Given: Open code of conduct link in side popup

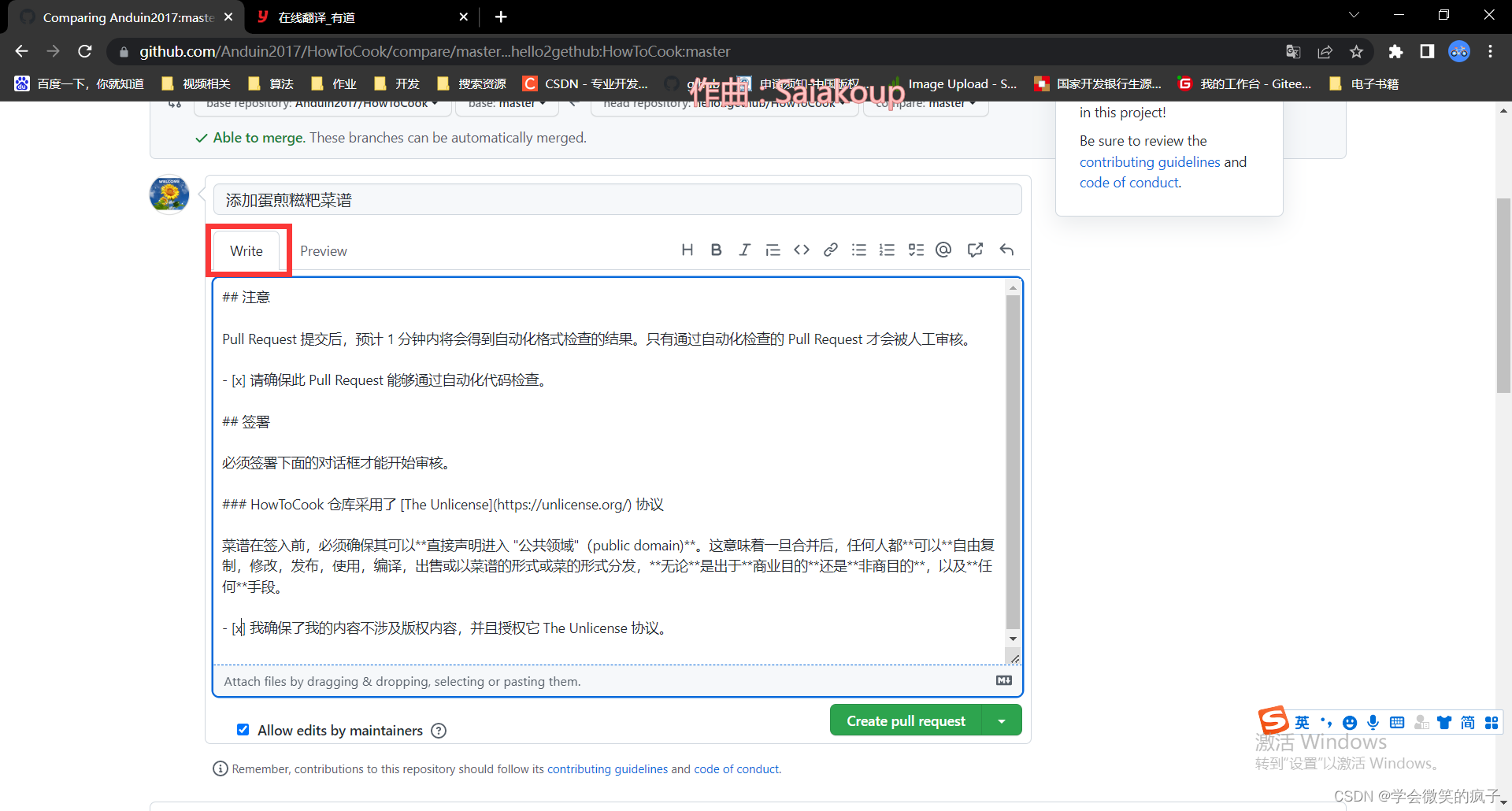Looking at the screenshot, I should [1129, 182].
